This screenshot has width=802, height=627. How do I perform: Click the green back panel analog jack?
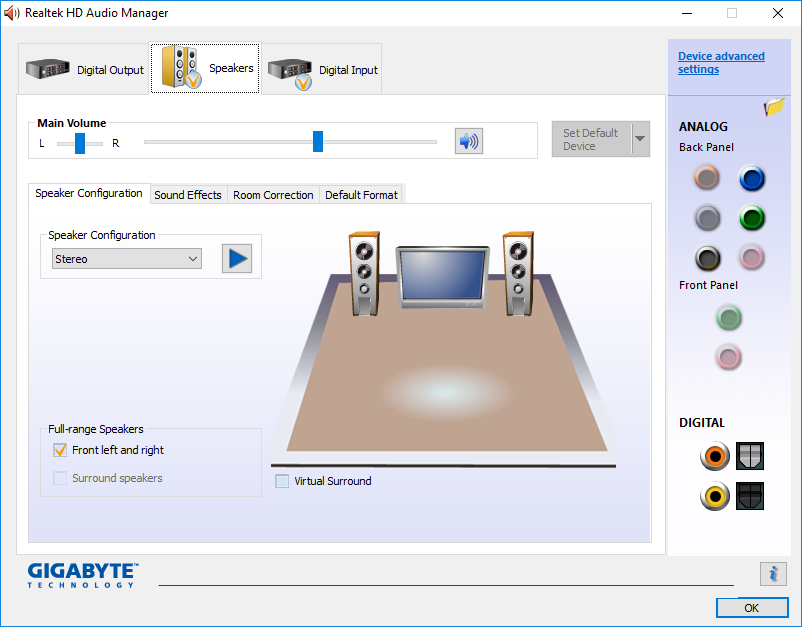(751, 218)
